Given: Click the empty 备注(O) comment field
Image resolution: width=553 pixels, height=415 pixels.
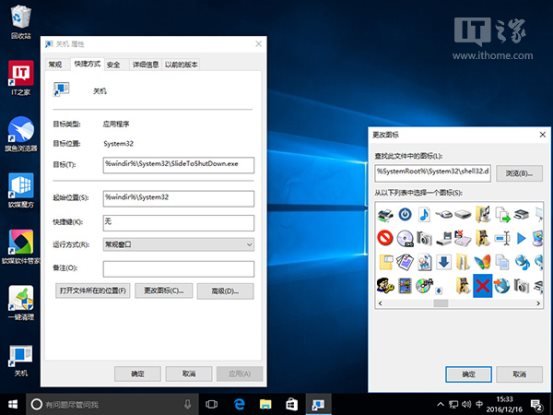Looking at the screenshot, I should [x=178, y=269].
